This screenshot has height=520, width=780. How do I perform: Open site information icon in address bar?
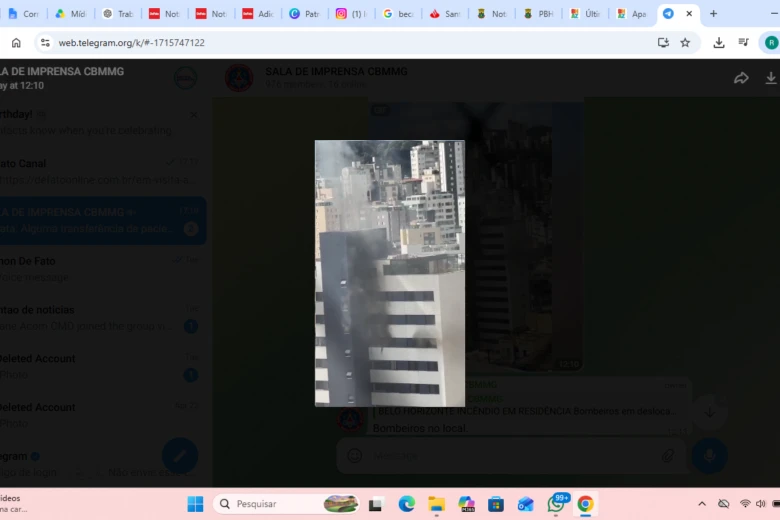[45, 43]
